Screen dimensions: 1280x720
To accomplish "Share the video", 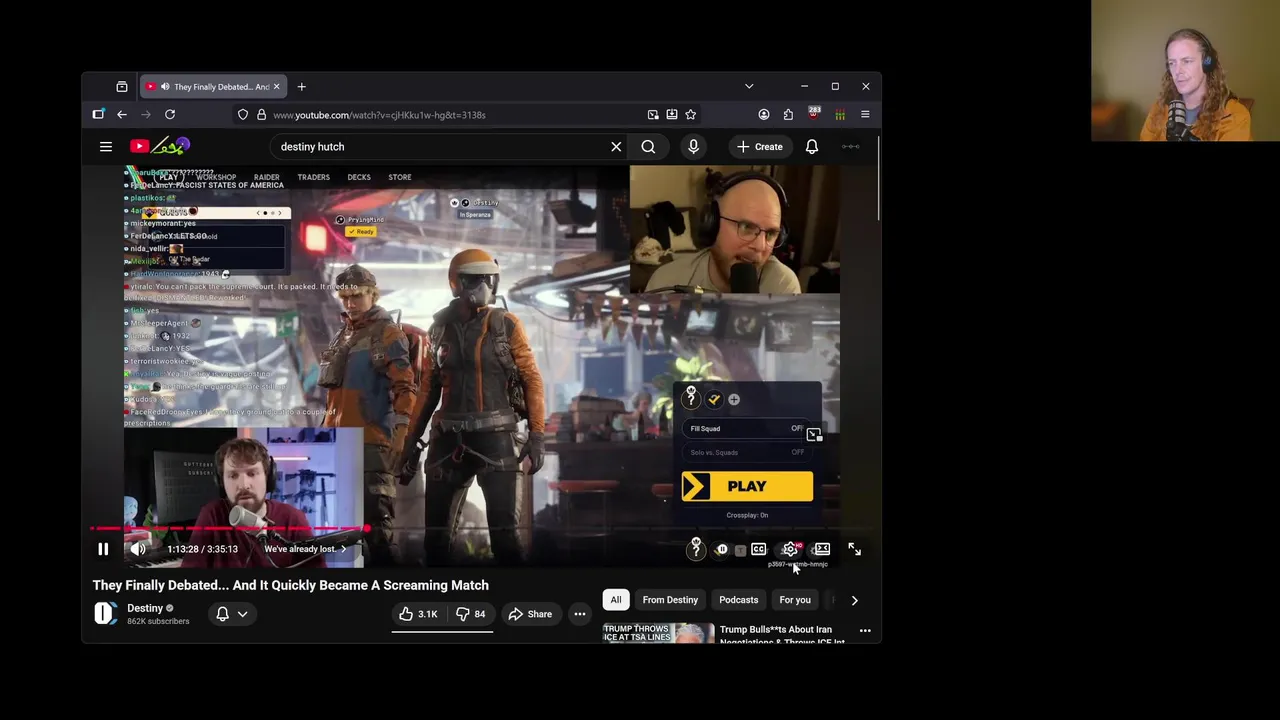I will pyautogui.click(x=530, y=614).
